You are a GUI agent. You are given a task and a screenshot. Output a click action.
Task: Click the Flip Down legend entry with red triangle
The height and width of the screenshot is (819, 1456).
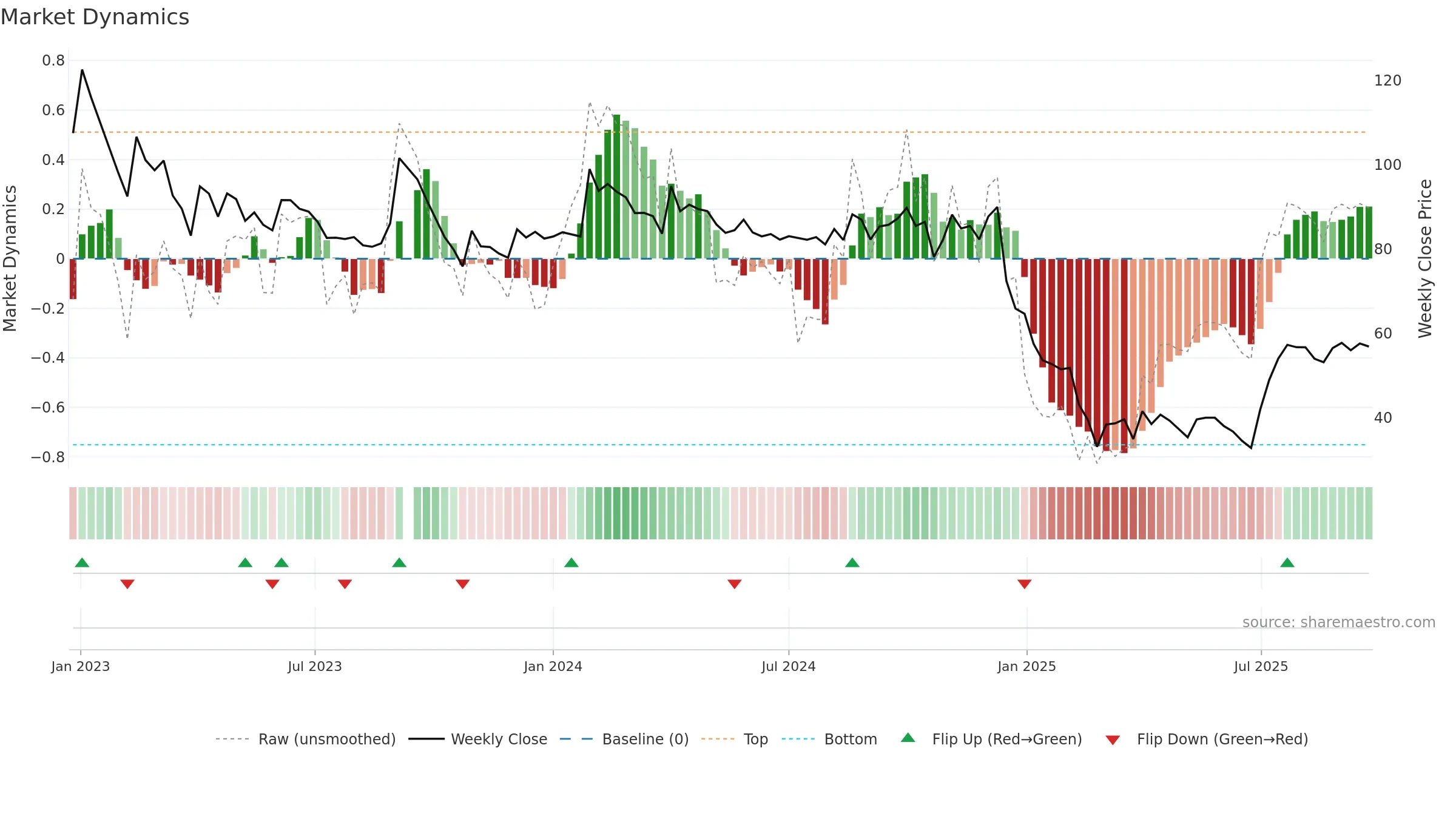point(1207,739)
